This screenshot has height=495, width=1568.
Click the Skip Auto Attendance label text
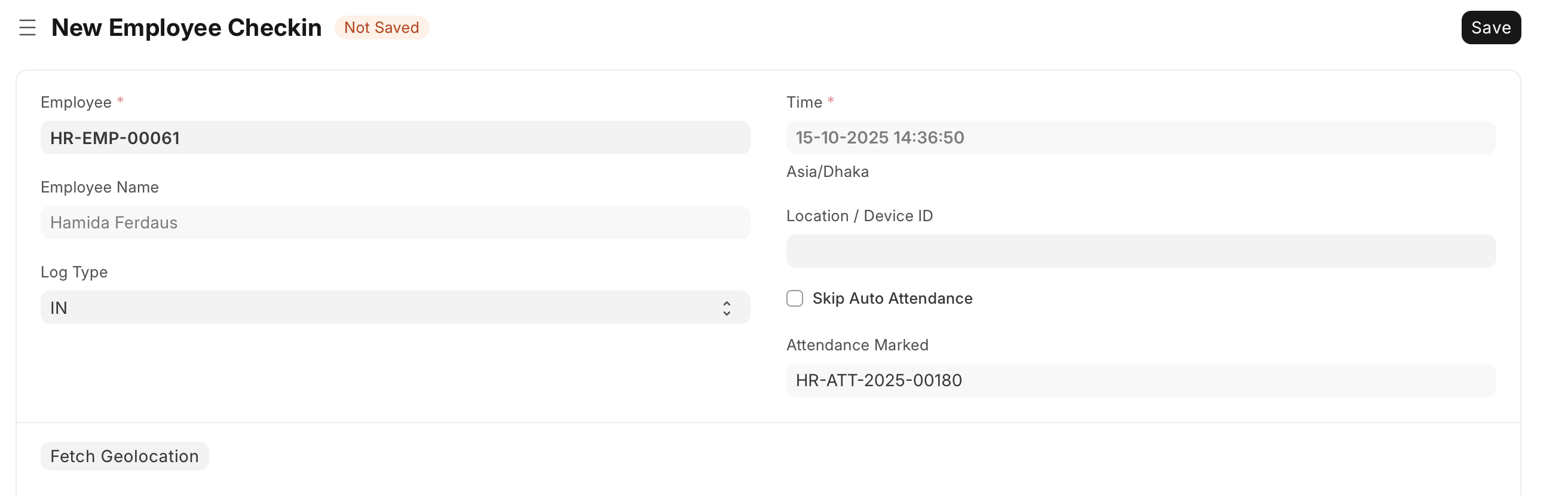point(892,298)
